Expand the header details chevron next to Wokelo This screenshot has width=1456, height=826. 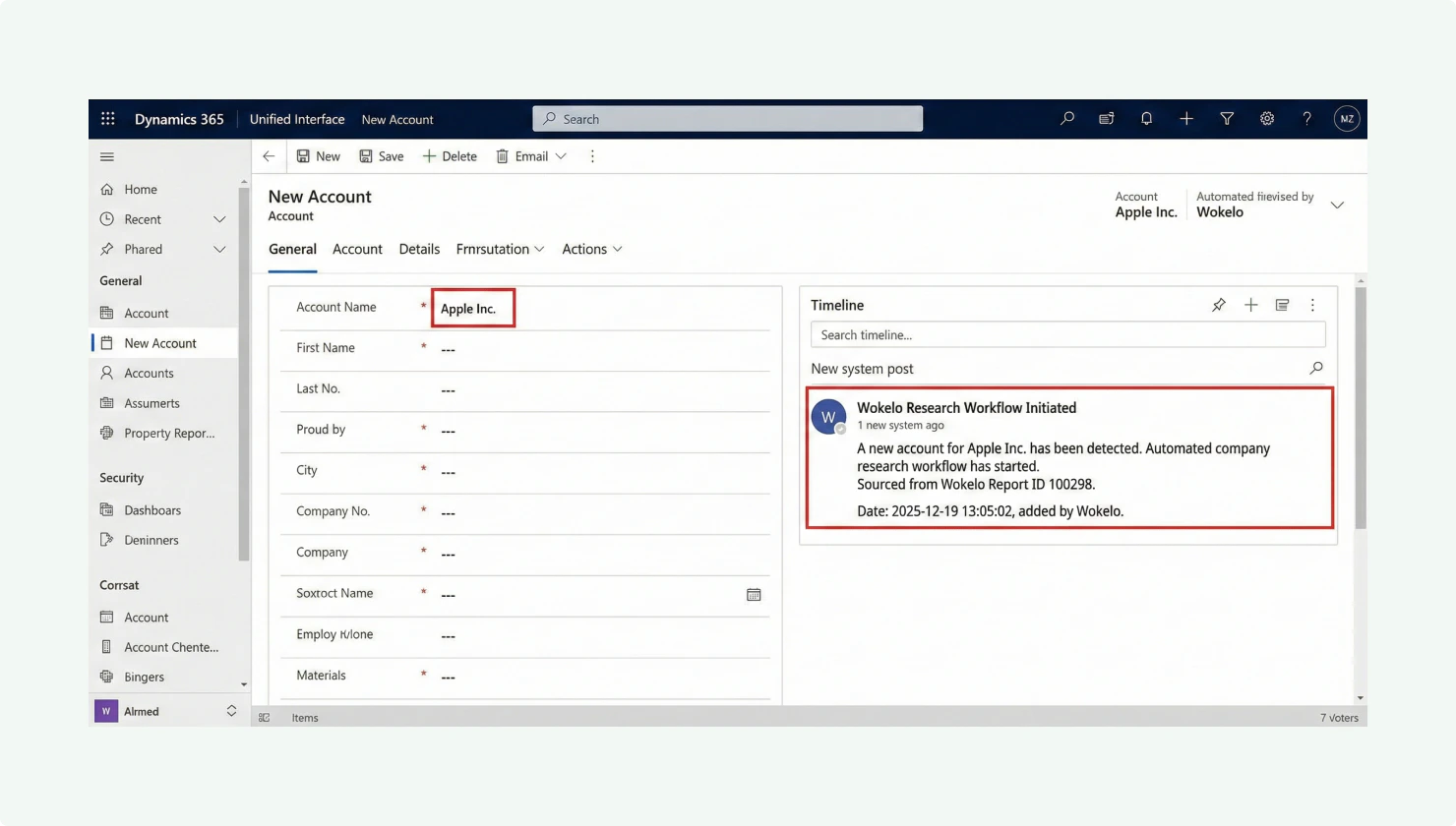click(1337, 205)
